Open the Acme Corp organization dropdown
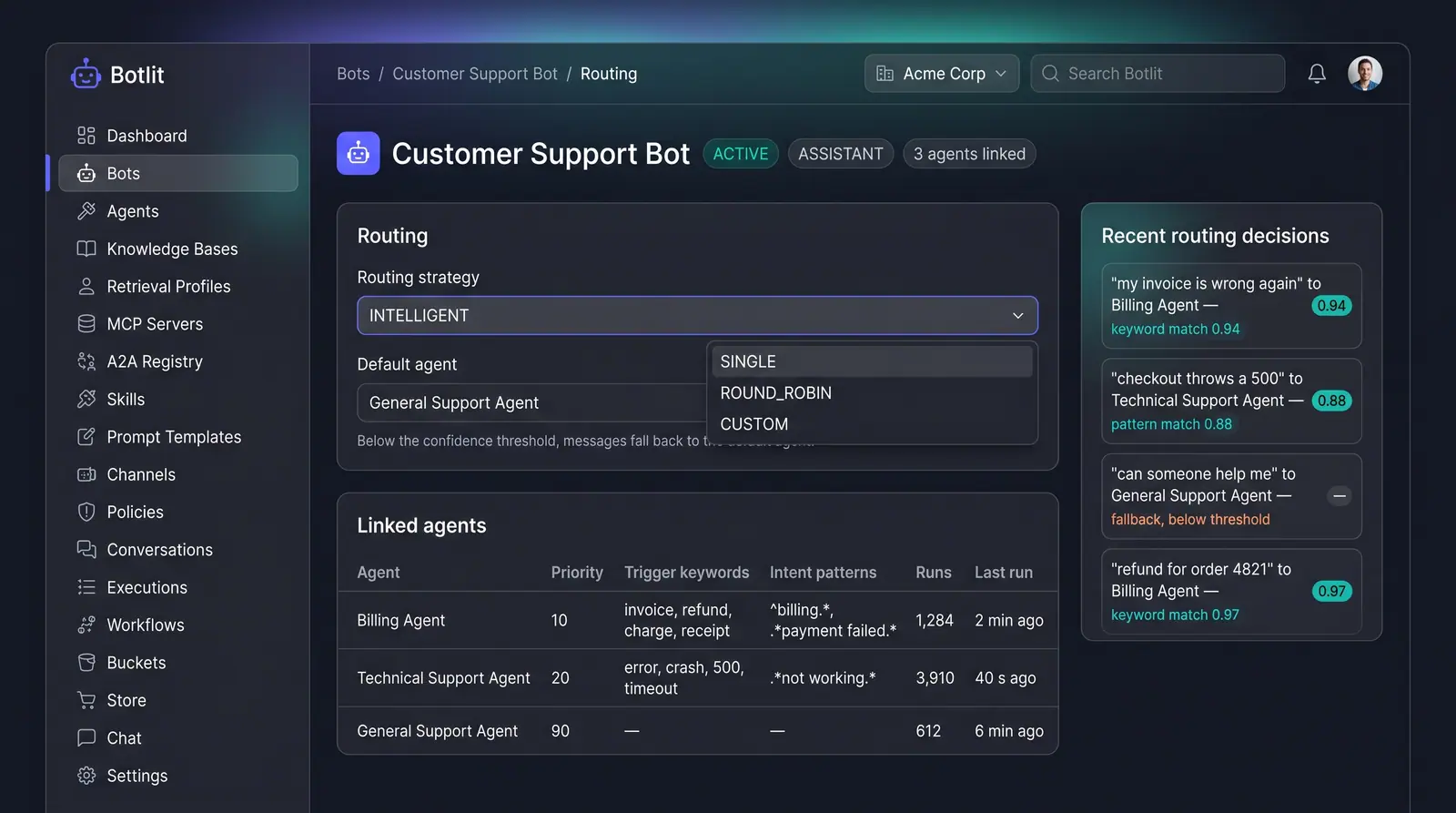Screen dimensions: 1456x813 click(x=941, y=74)
